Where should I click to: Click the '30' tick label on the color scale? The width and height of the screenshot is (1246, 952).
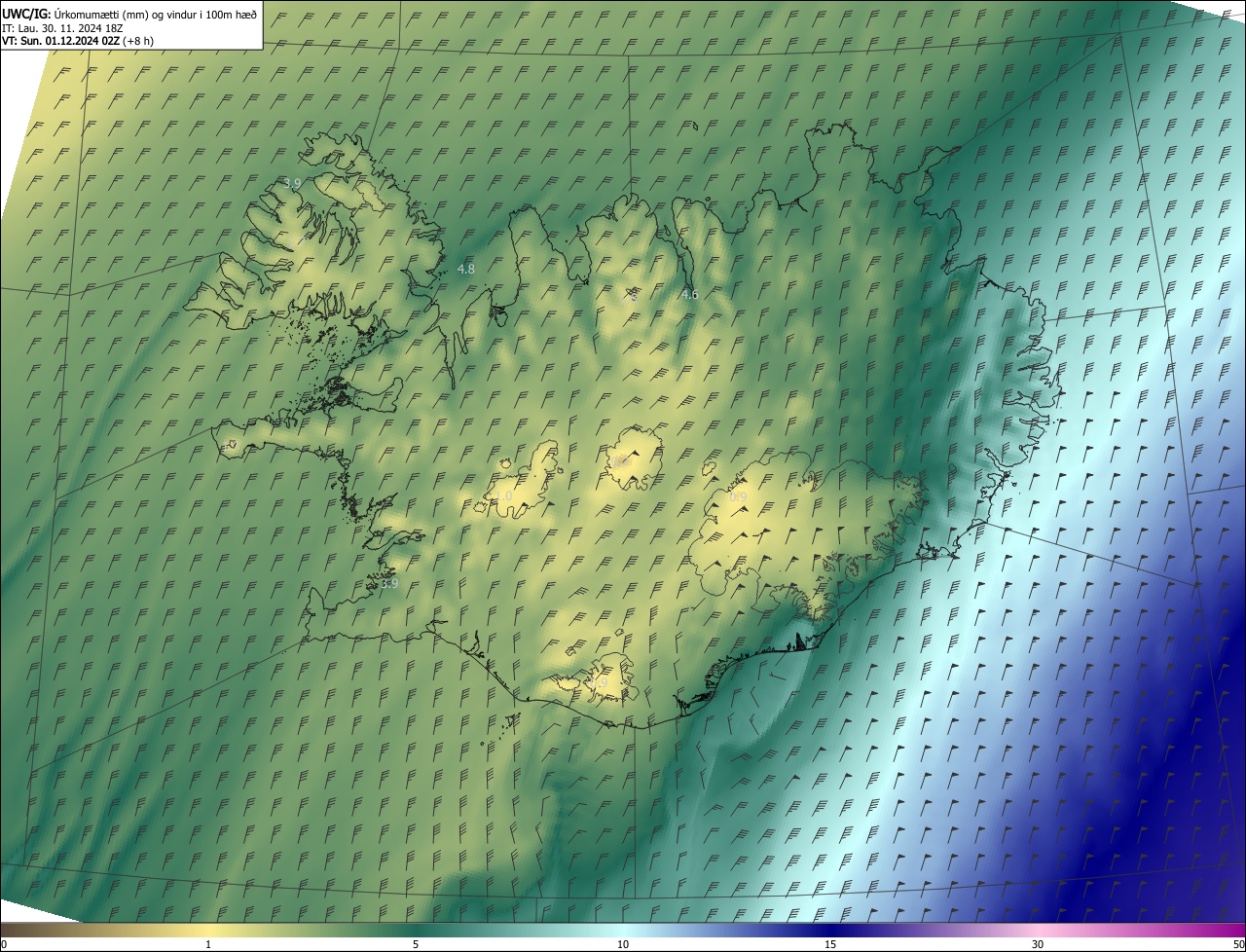1038,944
